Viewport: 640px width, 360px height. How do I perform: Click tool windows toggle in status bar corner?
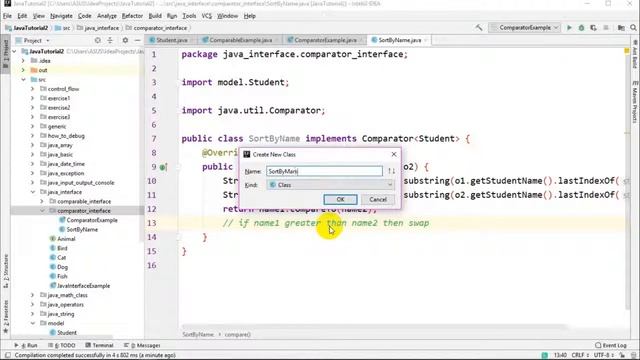7,356
